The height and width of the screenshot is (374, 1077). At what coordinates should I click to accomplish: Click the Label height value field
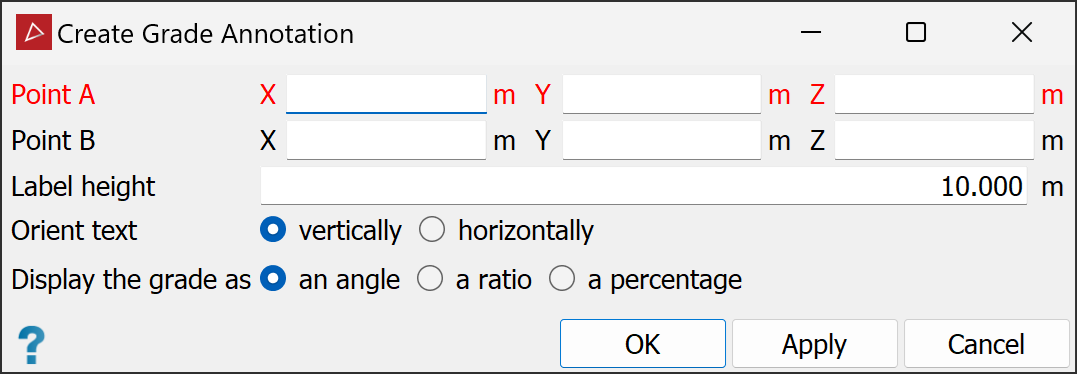click(644, 186)
